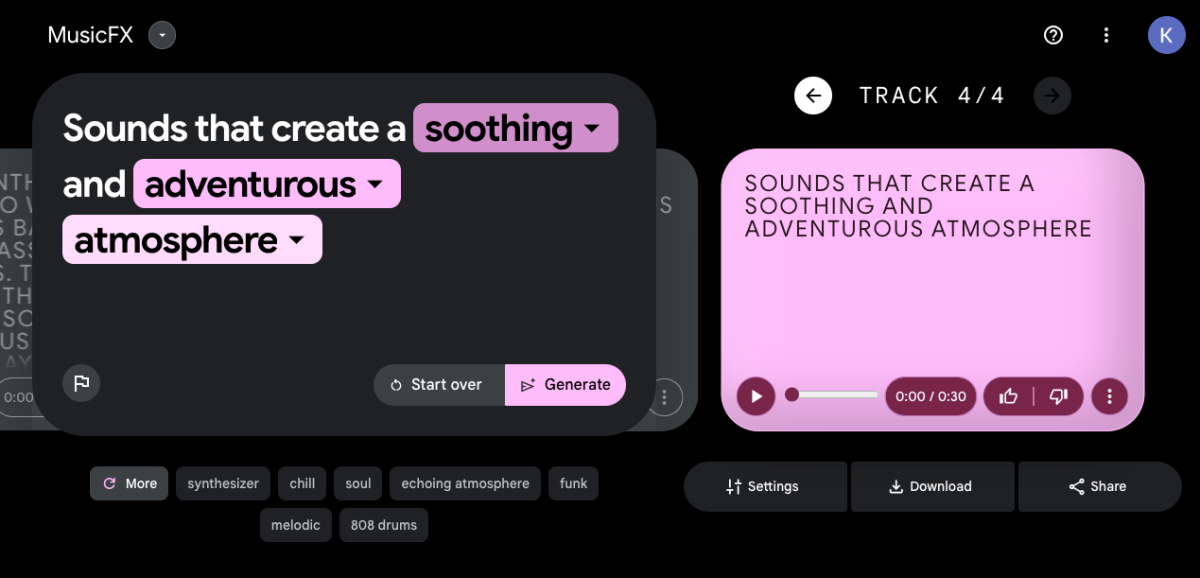Open the top-right overflow menu
Image resolution: width=1200 pixels, height=578 pixels.
pos(1106,35)
